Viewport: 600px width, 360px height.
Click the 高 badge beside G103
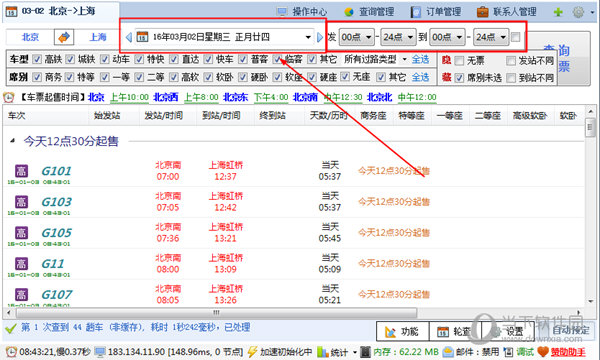[x=21, y=202]
